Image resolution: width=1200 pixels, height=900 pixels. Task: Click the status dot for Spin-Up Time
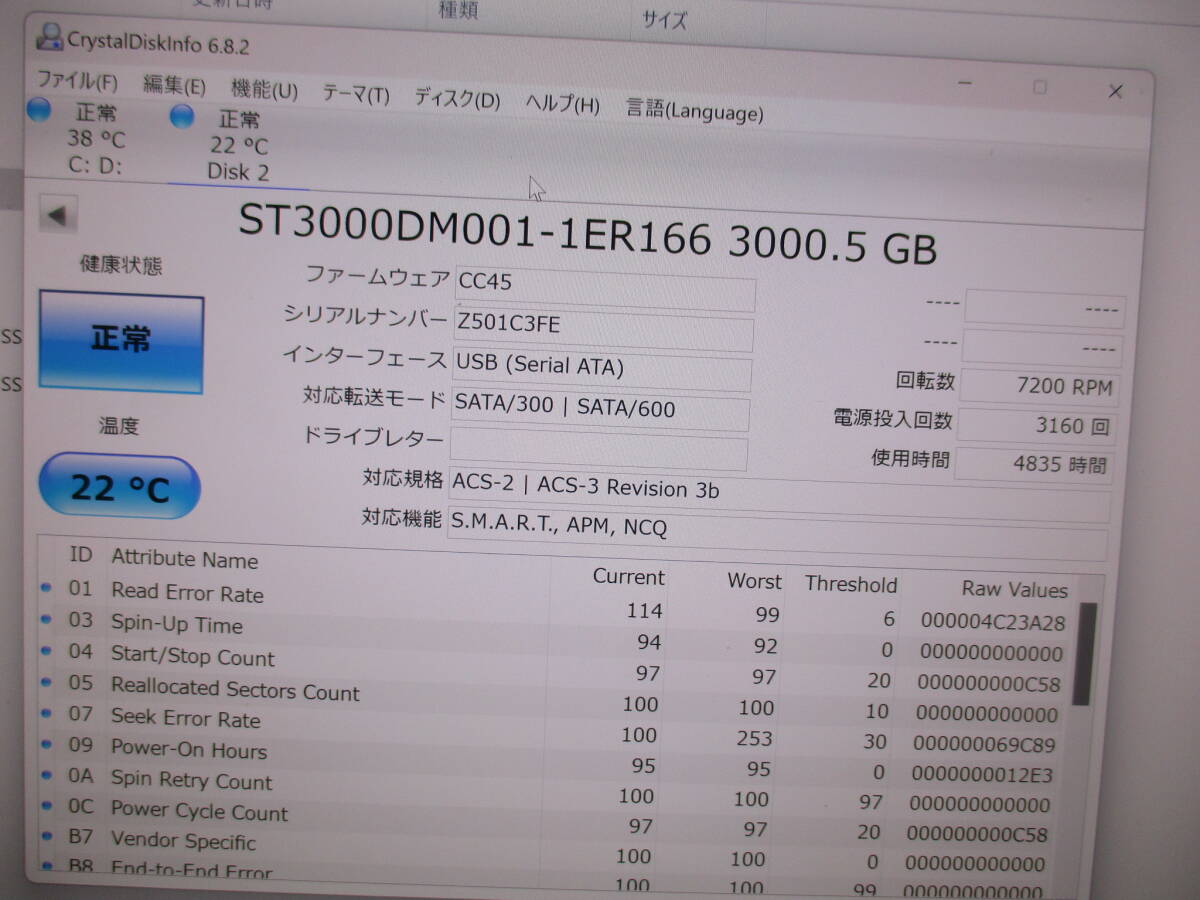pyautogui.click(x=46, y=618)
